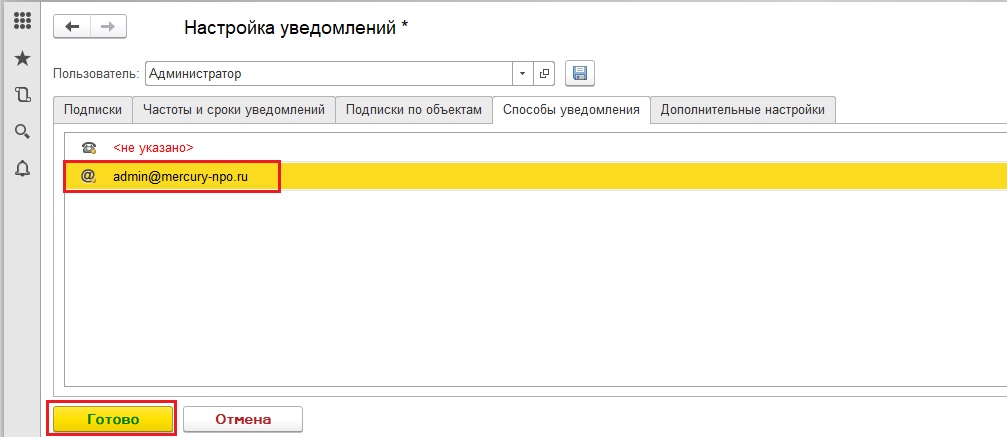
Task: Go back with the left arrow button
Action: point(72,27)
